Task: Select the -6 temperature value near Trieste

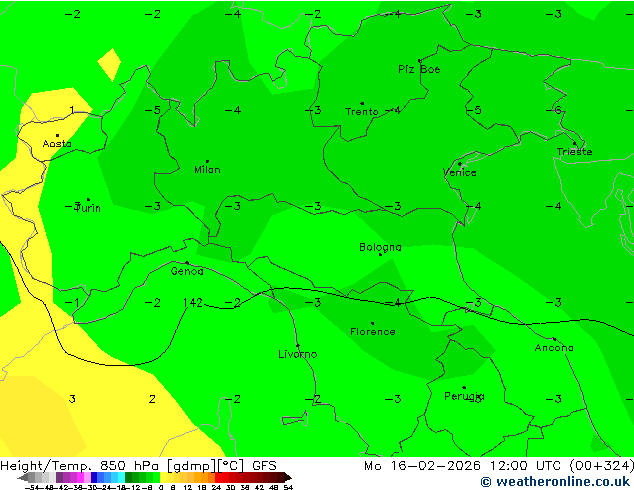Action: (555, 110)
